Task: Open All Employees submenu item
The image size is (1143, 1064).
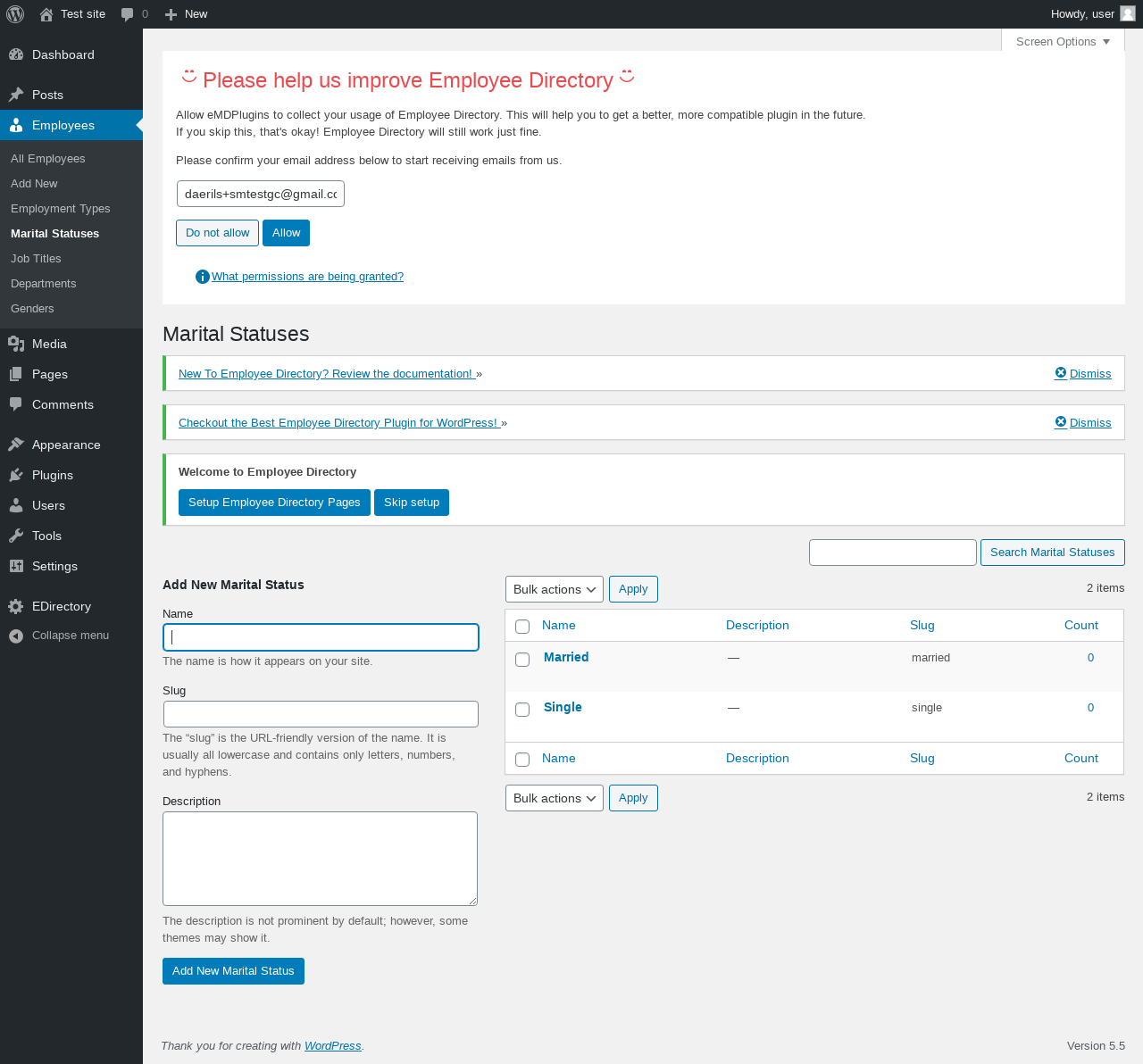Action: pos(48,159)
